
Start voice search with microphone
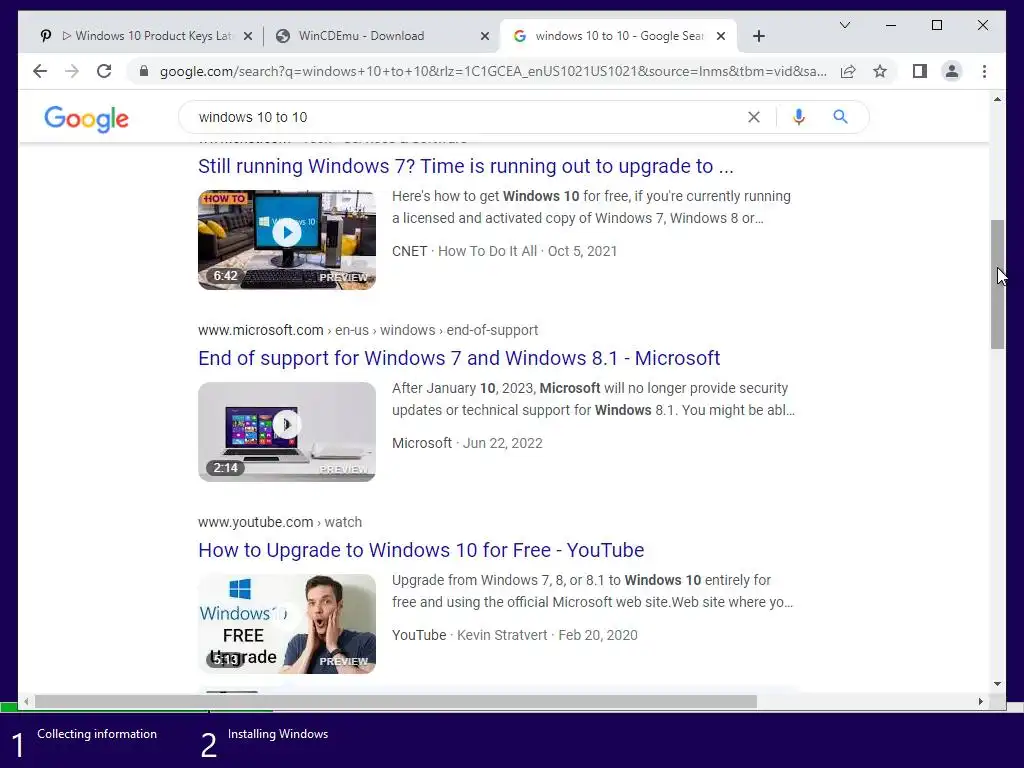(x=798, y=117)
